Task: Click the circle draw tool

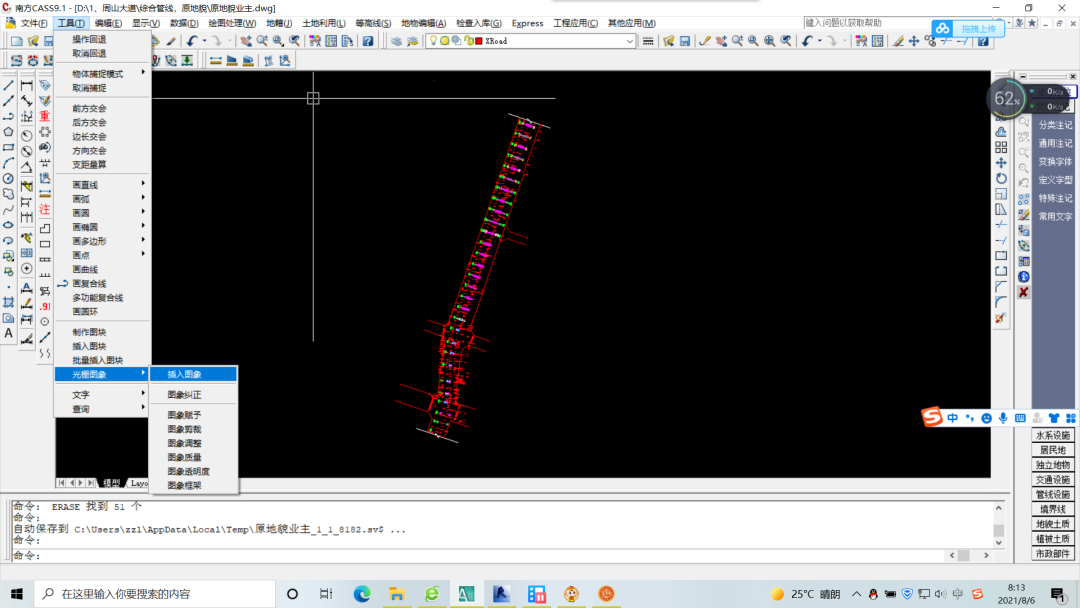Action: tap(8, 178)
